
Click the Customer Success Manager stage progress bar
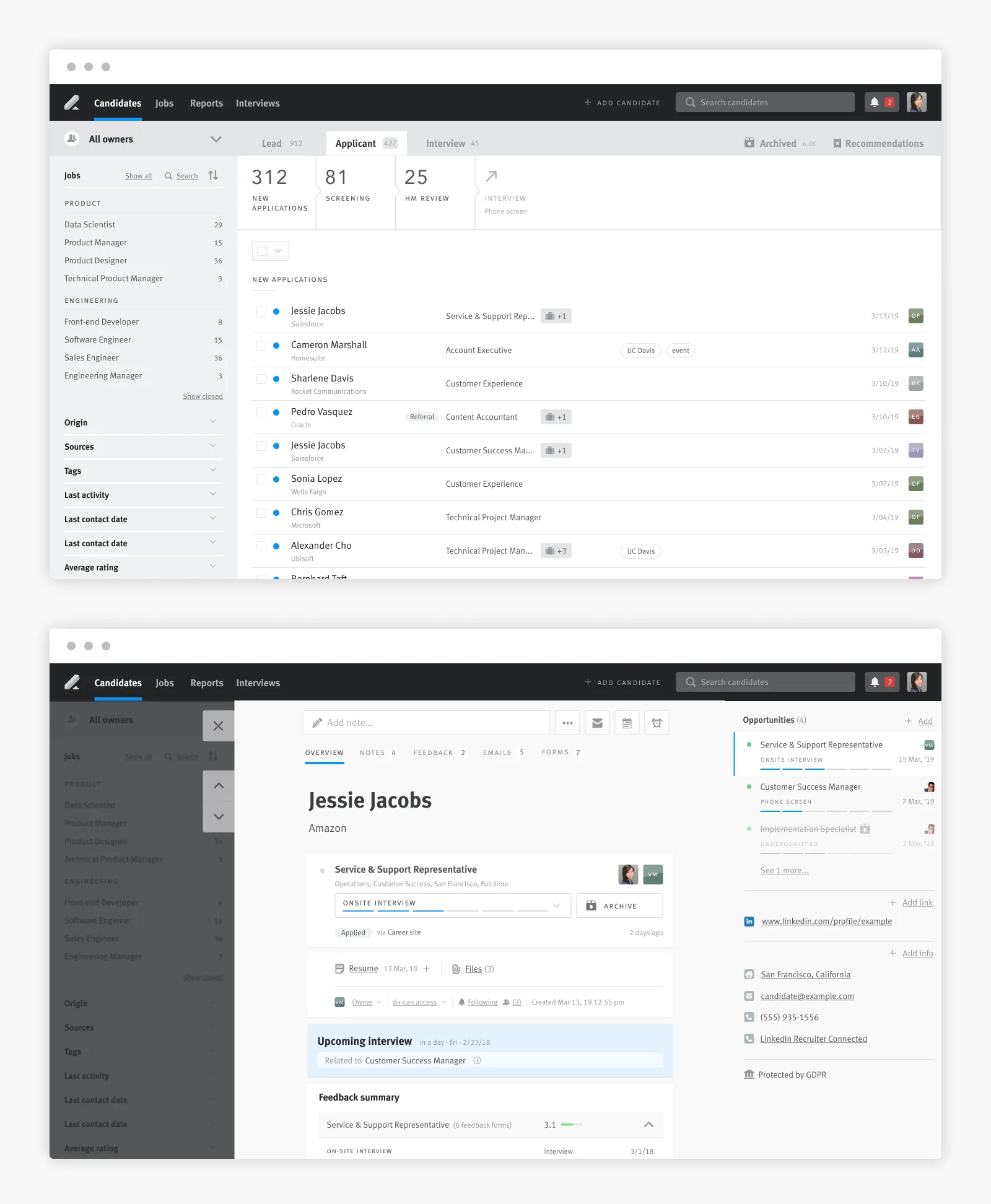(x=826, y=811)
